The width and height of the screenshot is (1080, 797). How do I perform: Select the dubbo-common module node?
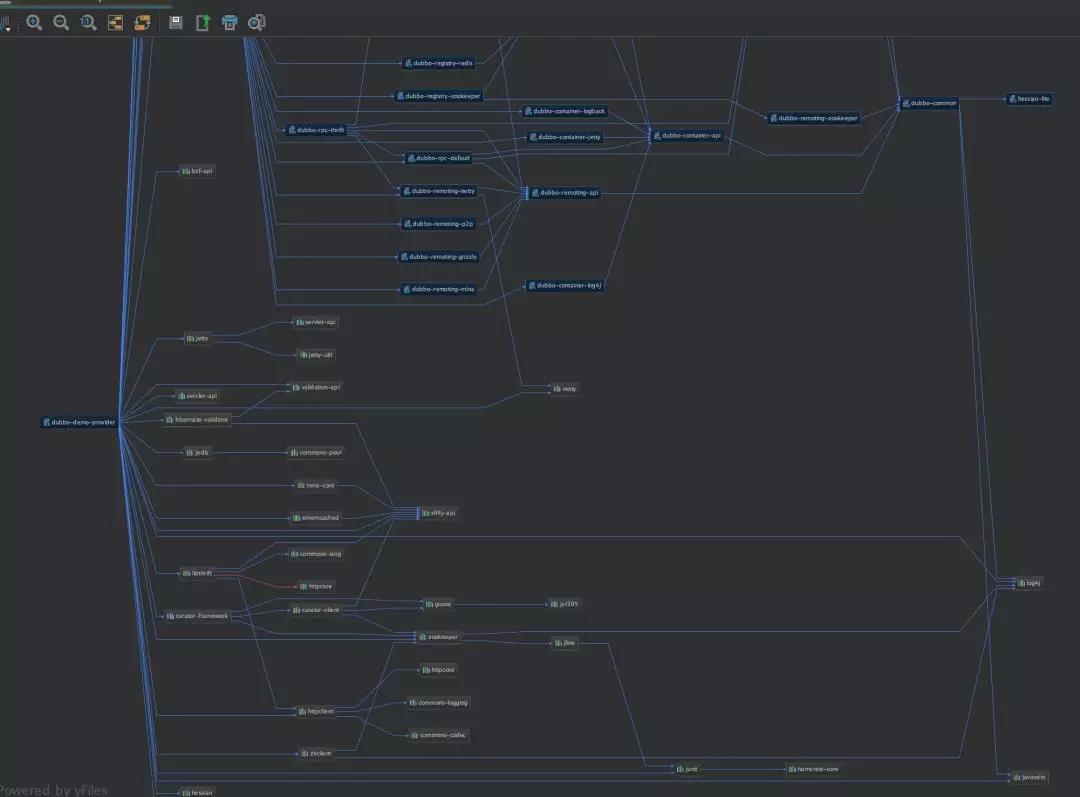coord(930,102)
